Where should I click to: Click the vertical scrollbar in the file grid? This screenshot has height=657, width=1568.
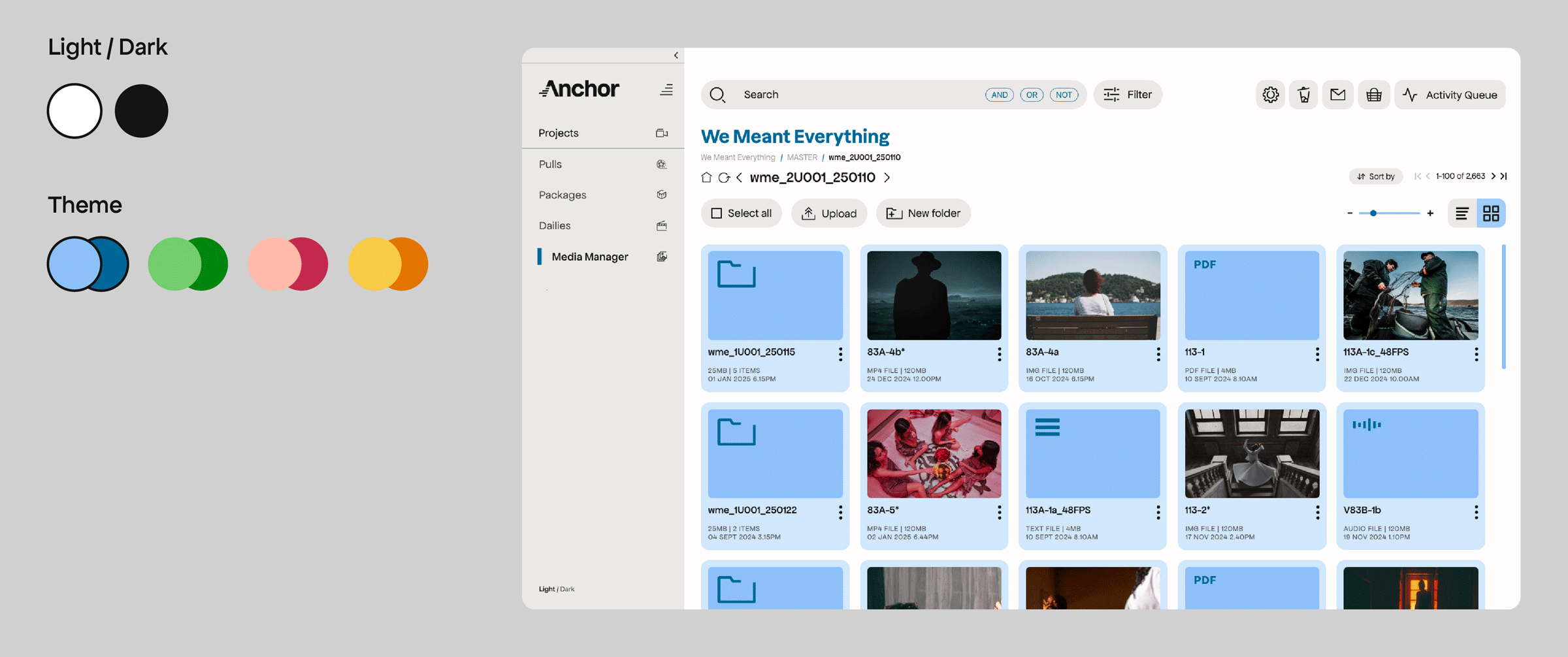(1503, 307)
